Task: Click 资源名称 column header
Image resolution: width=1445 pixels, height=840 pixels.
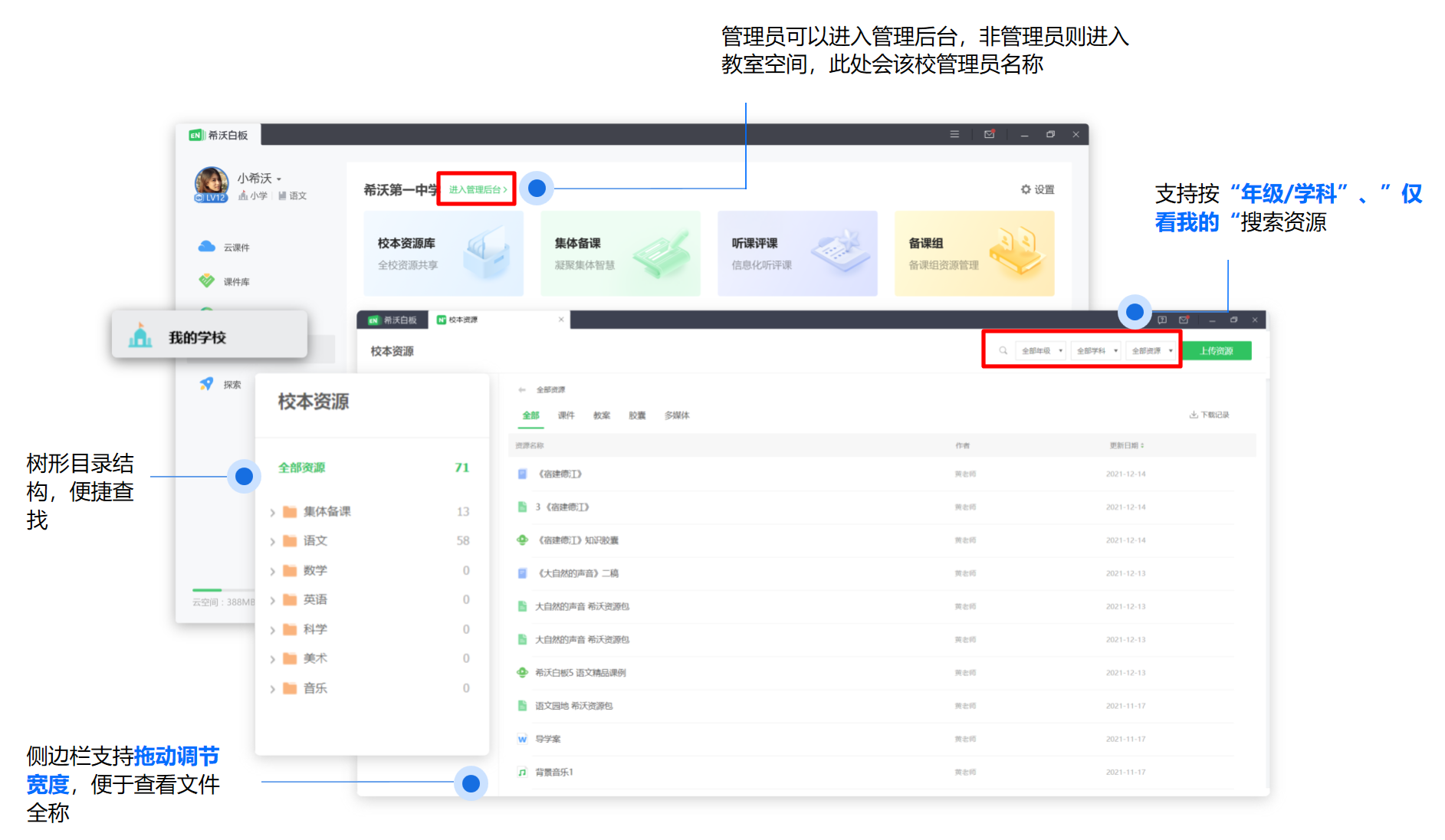Action: click(x=530, y=445)
